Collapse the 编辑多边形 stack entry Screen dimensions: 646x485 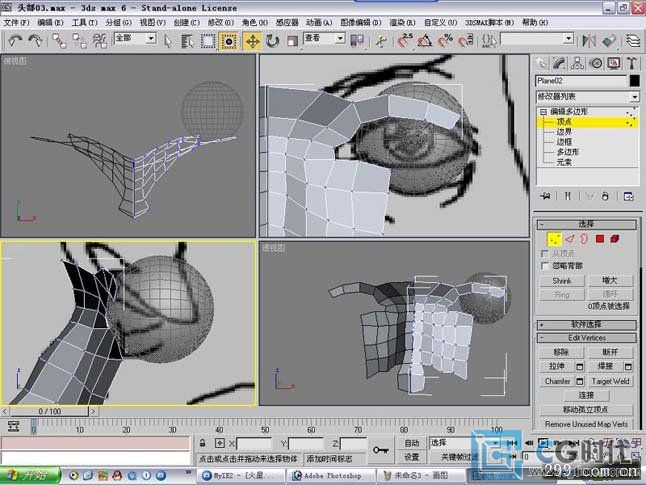tap(543, 112)
